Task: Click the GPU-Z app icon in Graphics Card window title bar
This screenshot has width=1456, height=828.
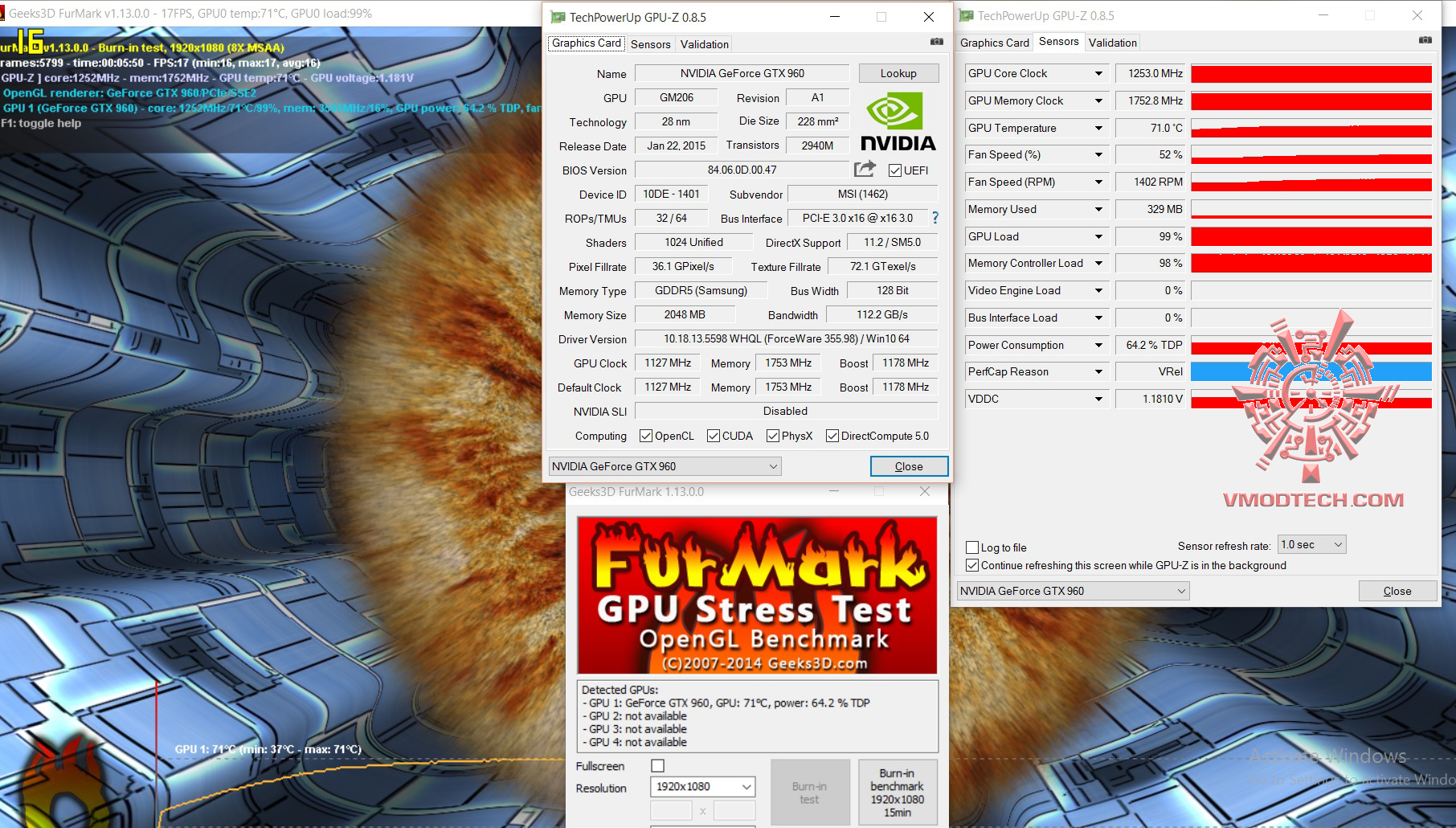Action: [558, 17]
